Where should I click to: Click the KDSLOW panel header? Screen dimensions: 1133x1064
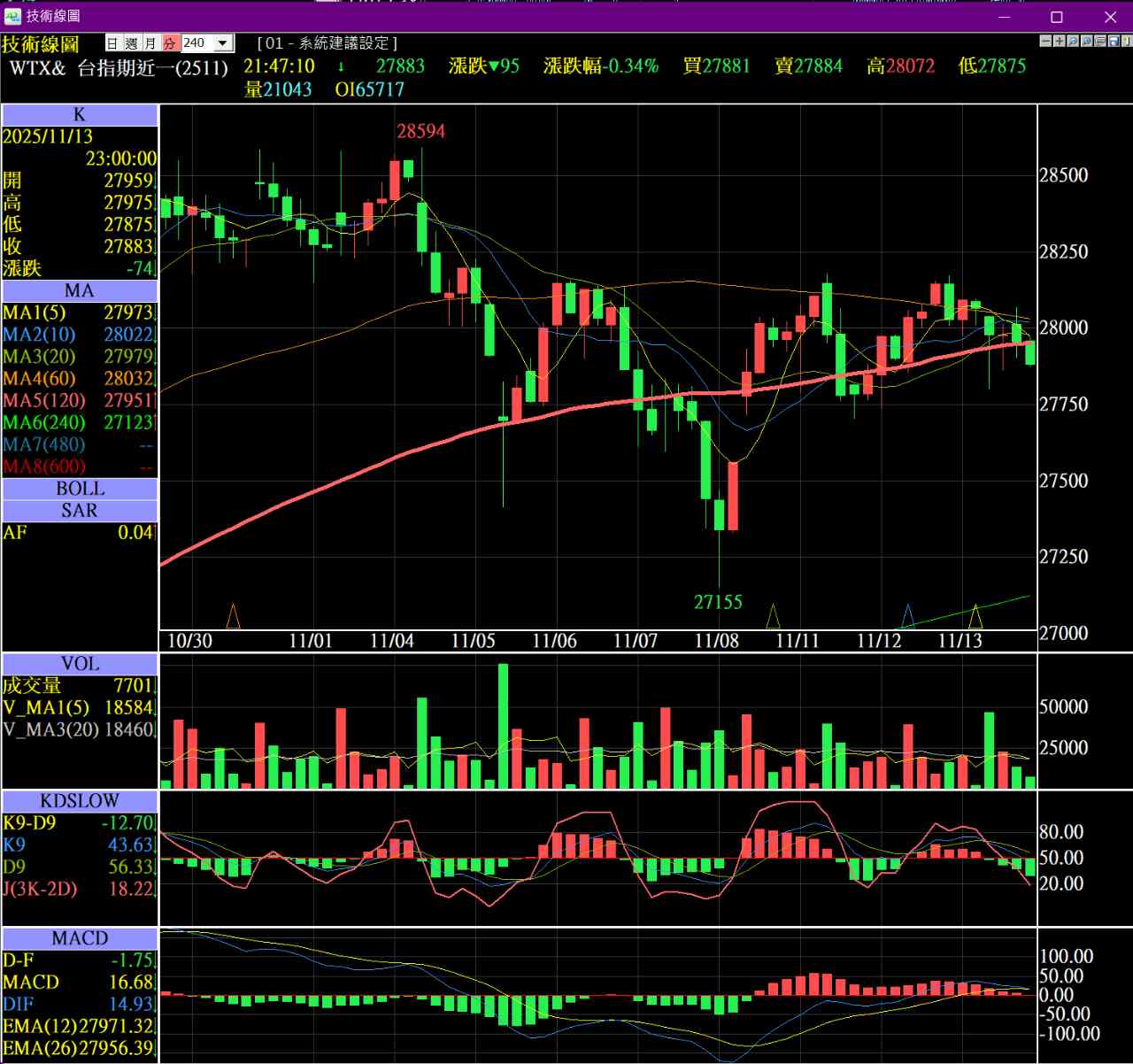80,801
